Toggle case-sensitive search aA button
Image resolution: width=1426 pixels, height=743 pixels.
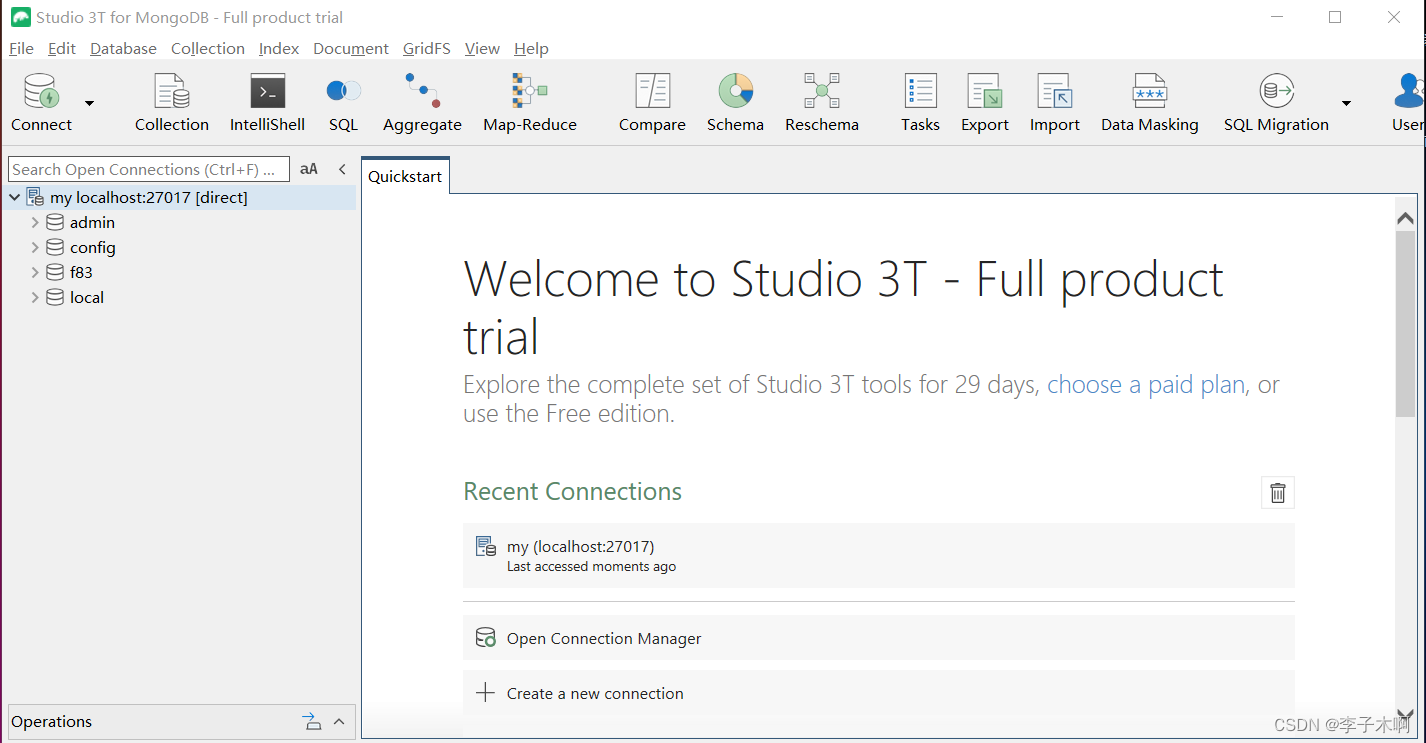click(309, 169)
